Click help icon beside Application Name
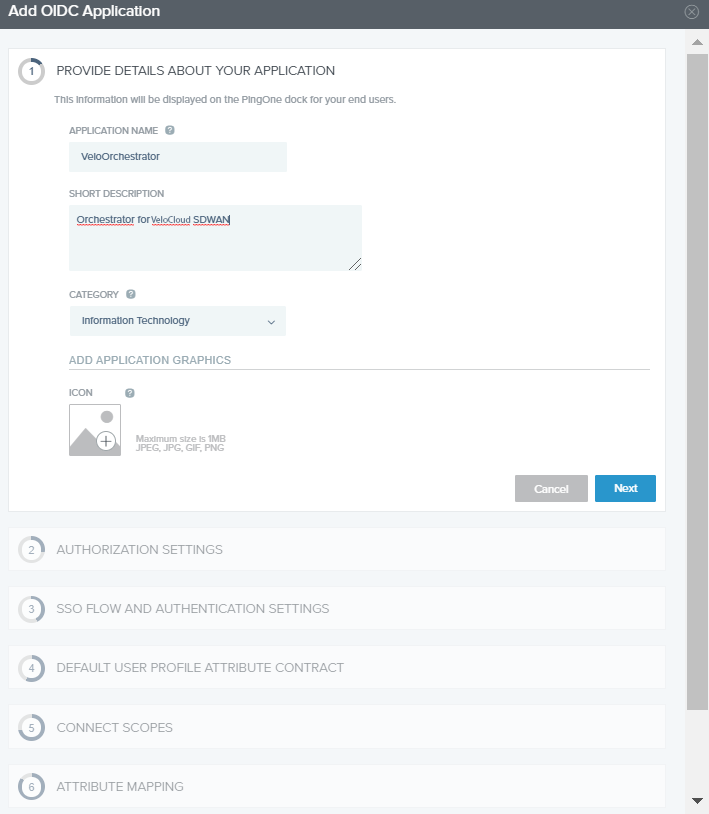The height and width of the screenshot is (814, 709). coord(170,130)
